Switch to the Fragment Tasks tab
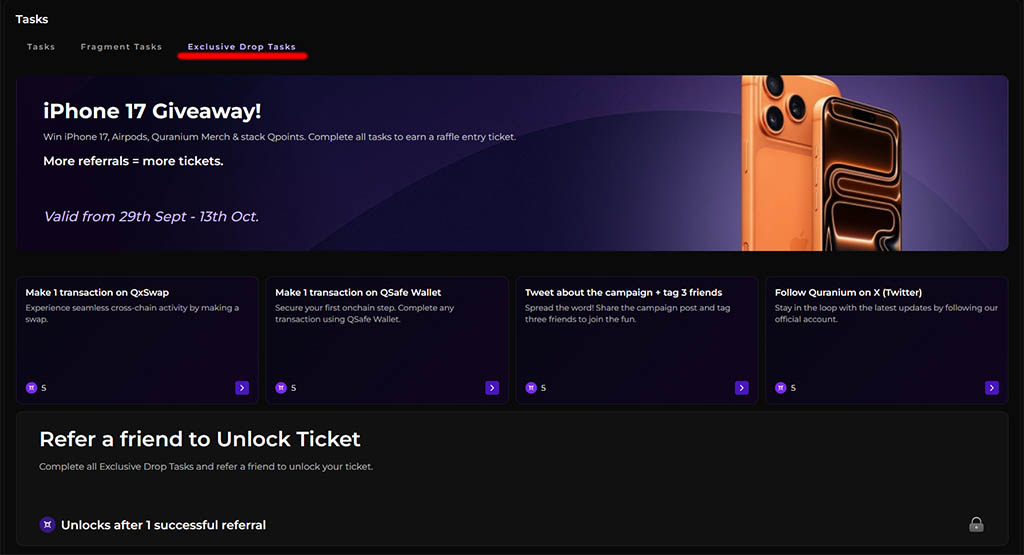This screenshot has width=1024, height=555. [x=121, y=47]
